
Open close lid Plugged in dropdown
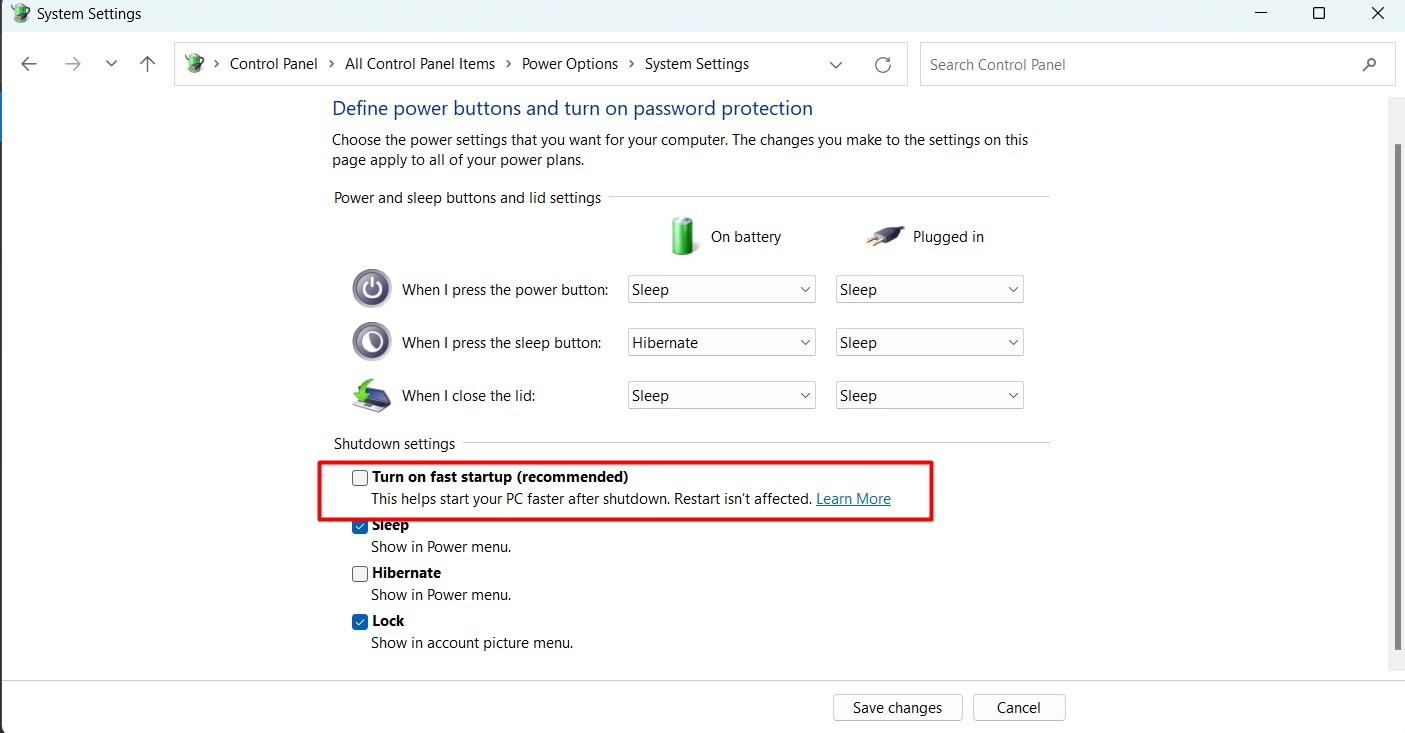[929, 396]
